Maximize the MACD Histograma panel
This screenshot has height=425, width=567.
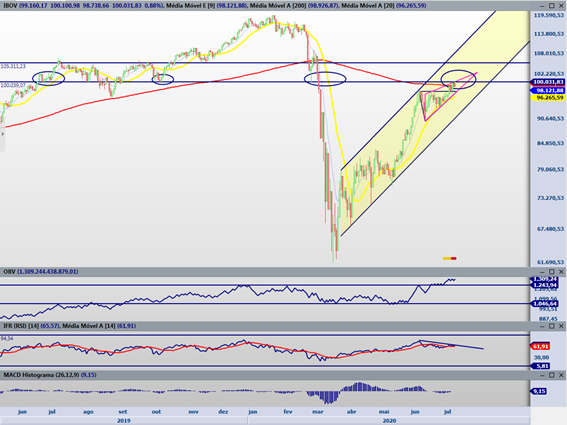click(x=552, y=375)
